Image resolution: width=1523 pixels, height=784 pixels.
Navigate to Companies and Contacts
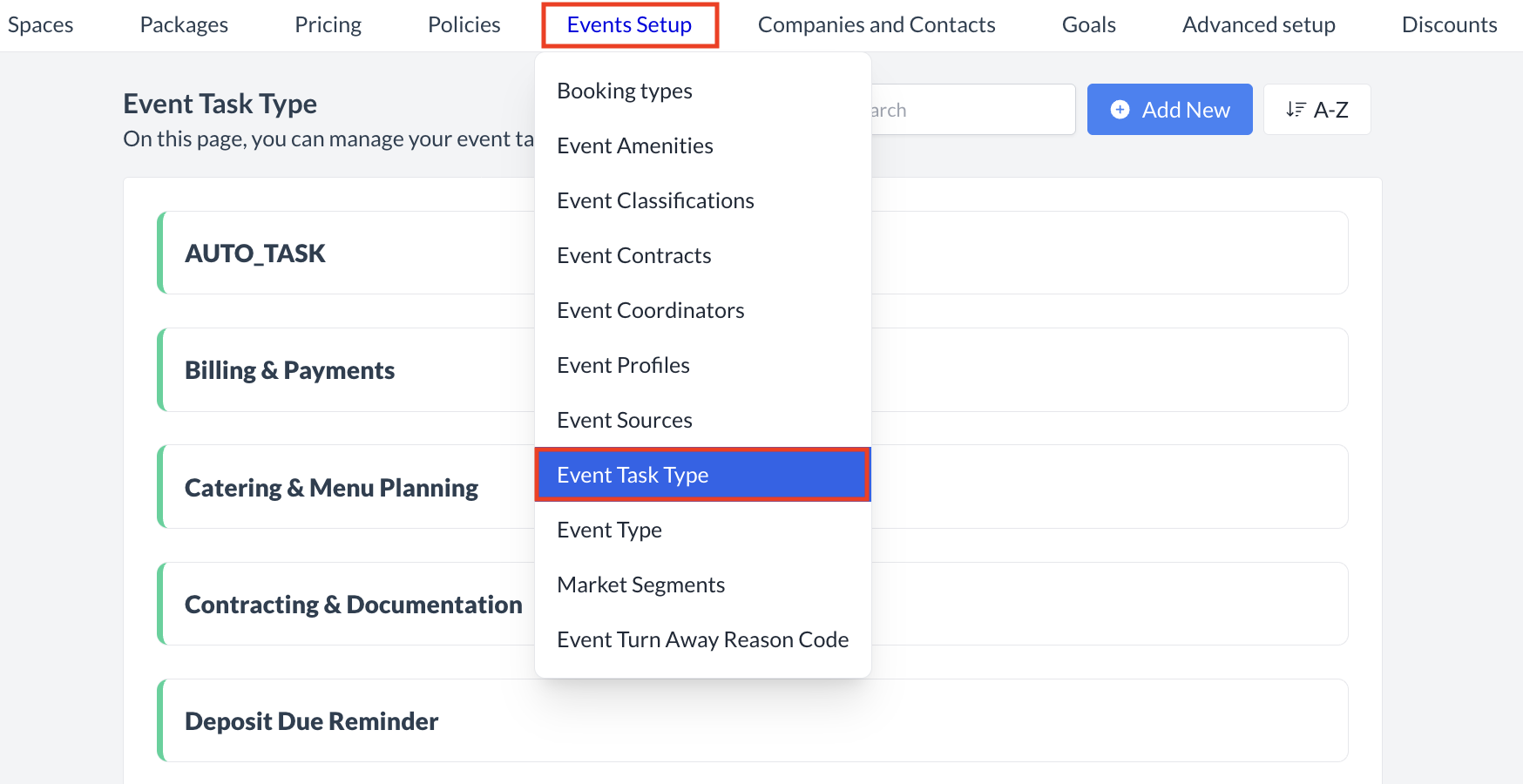pyautogui.click(x=877, y=24)
